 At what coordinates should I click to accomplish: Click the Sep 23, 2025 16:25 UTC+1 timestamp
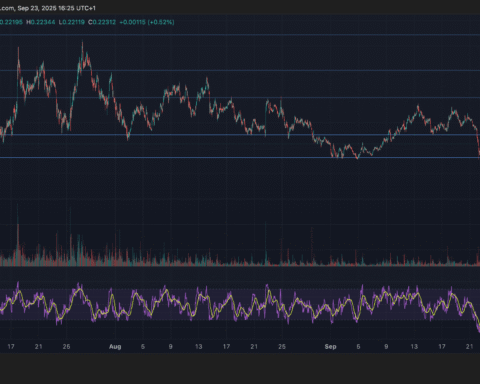[x=57, y=8]
